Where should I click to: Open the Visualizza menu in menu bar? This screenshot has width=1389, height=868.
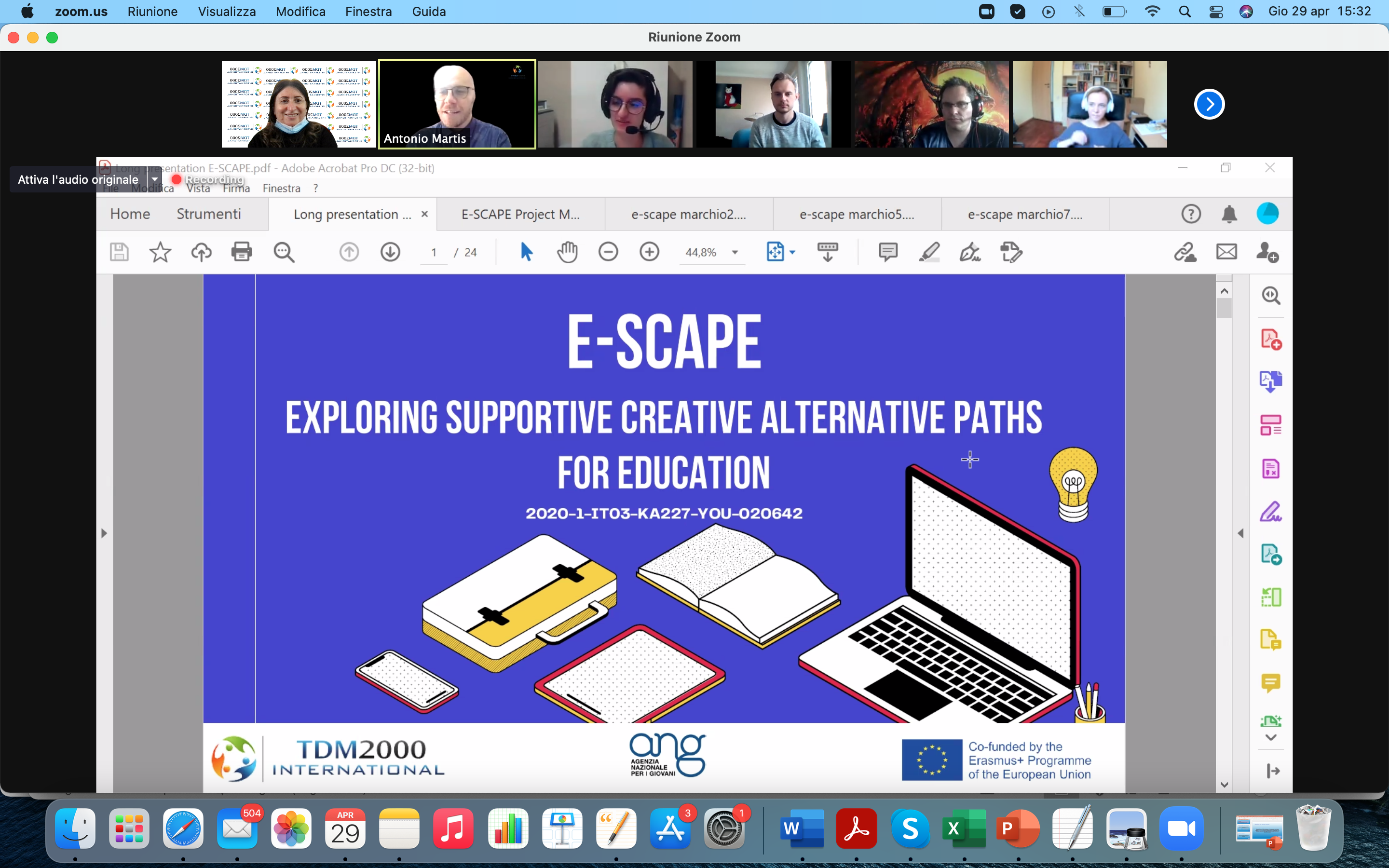pos(227,12)
